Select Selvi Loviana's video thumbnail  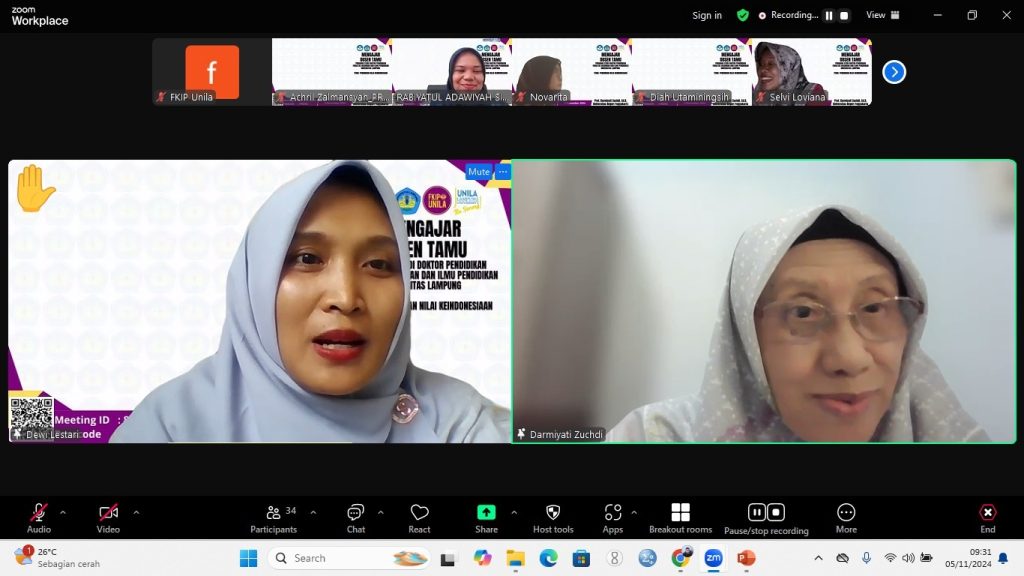tap(811, 72)
